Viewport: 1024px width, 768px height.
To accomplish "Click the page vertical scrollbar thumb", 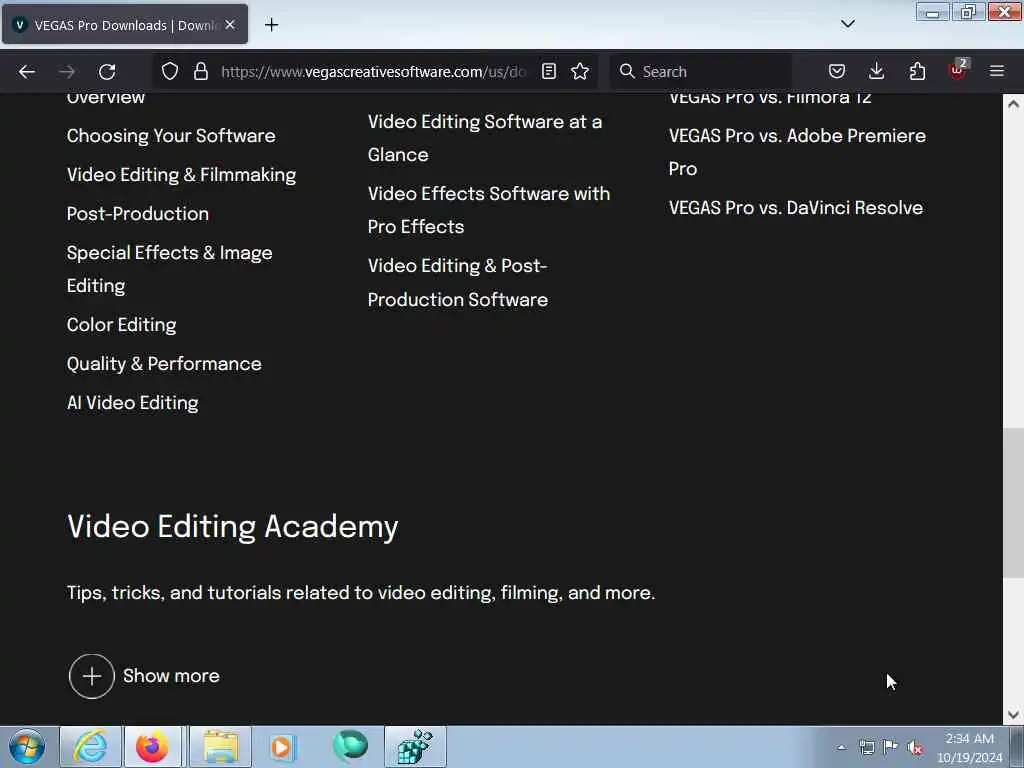I will coord(1013,503).
